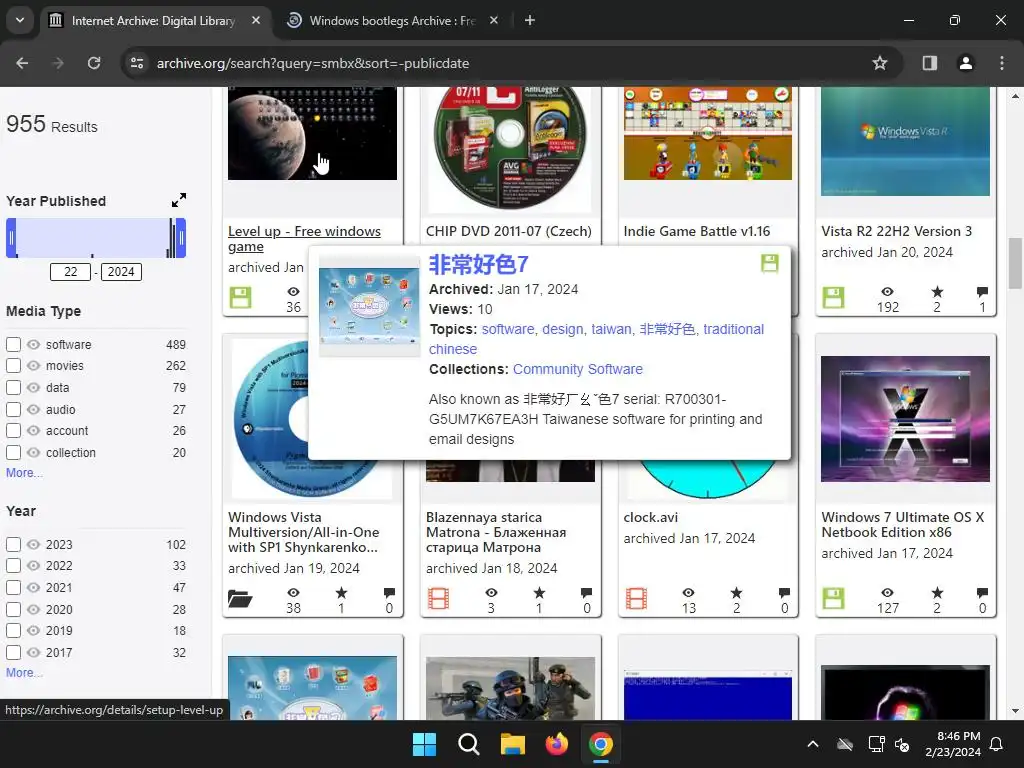The height and width of the screenshot is (768, 1024).
Task: Hide 2017 results with eye icon
Action: pyautogui.click(x=33, y=652)
